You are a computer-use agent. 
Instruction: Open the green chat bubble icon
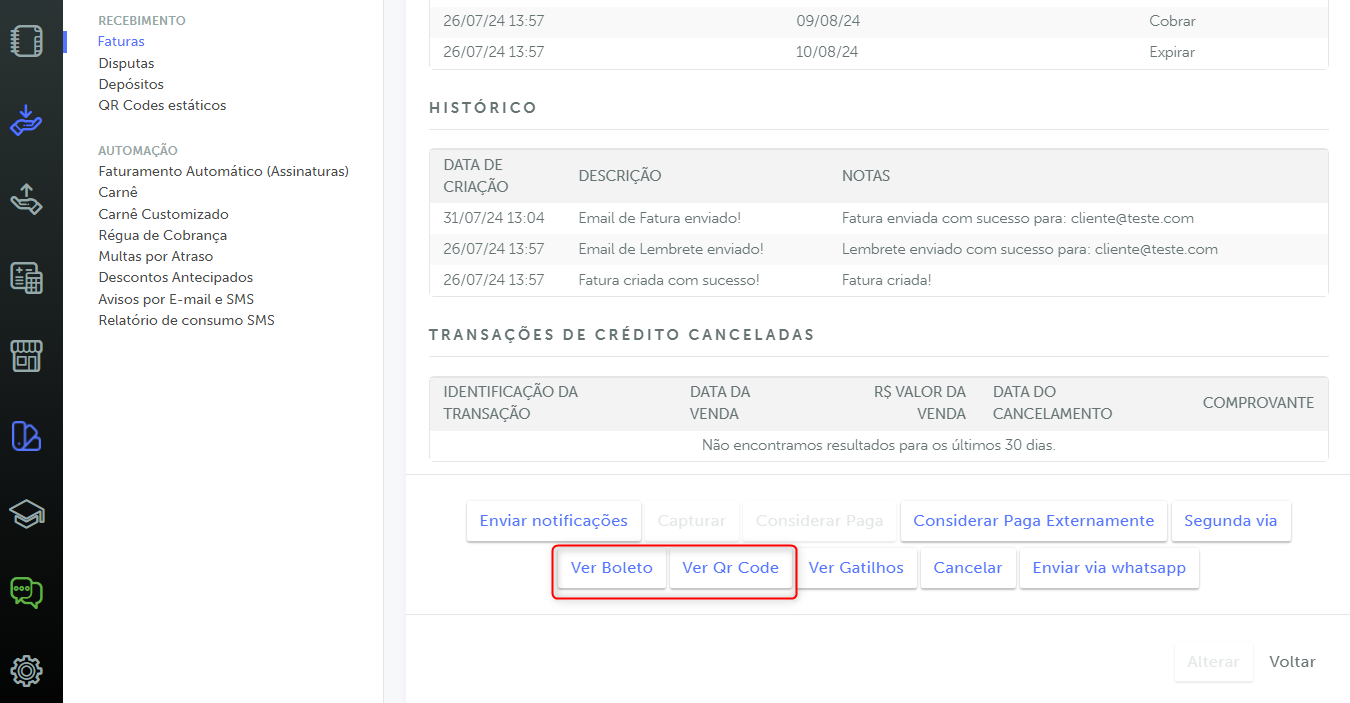click(x=27, y=592)
